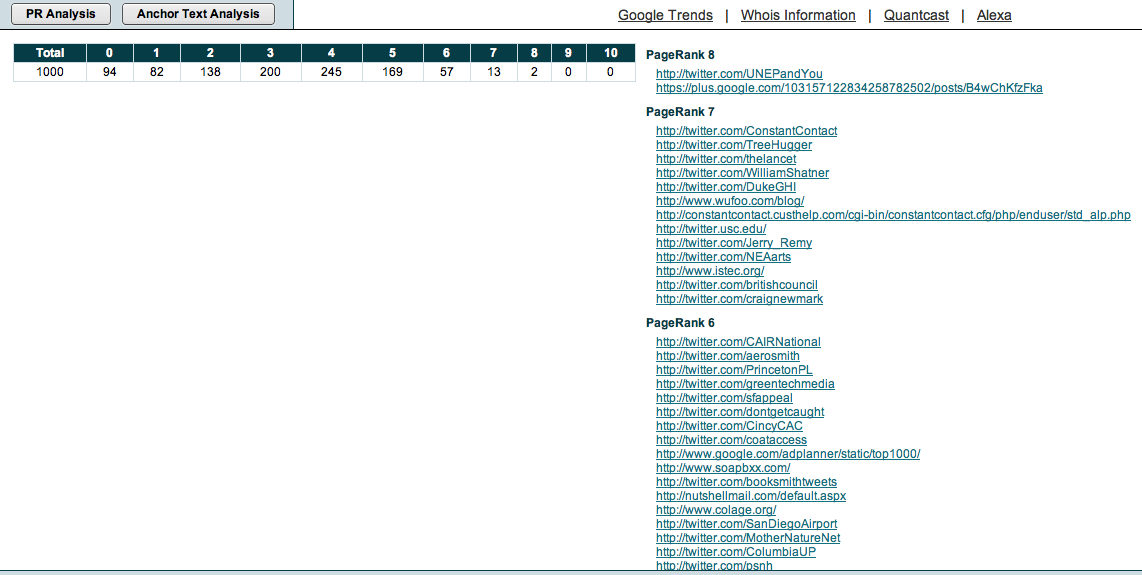This screenshot has height=575, width=1142.
Task: Visit the google.com adplanner top1000 link
Action: tap(787, 454)
